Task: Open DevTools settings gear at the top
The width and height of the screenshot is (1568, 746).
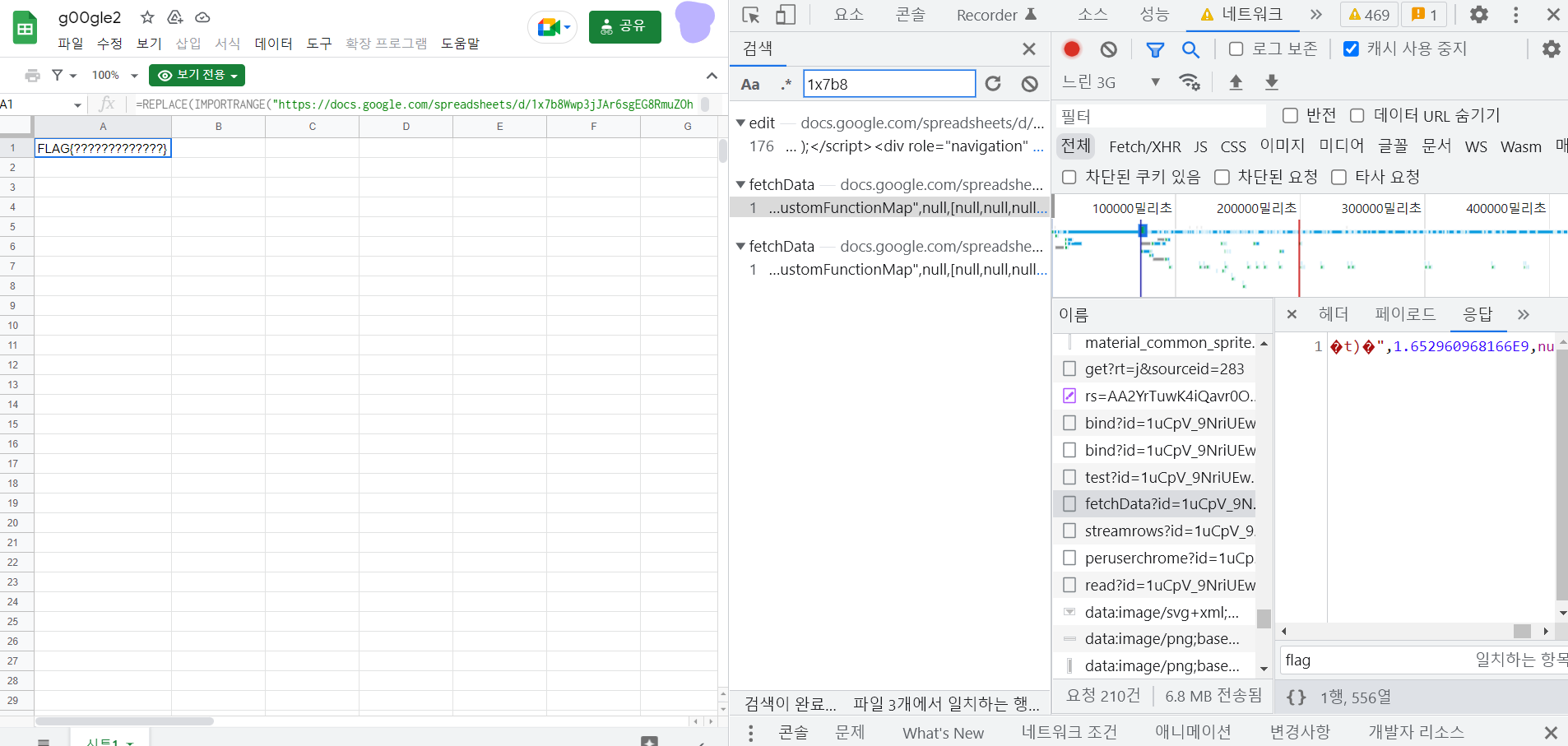Action: pos(1479,15)
